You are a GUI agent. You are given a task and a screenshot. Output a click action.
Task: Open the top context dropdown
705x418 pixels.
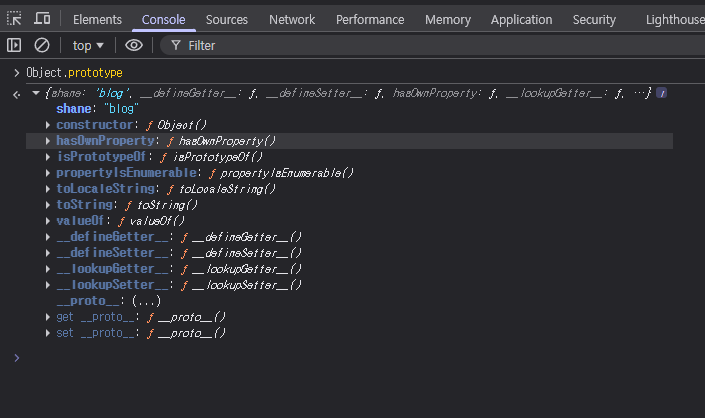coord(88,45)
